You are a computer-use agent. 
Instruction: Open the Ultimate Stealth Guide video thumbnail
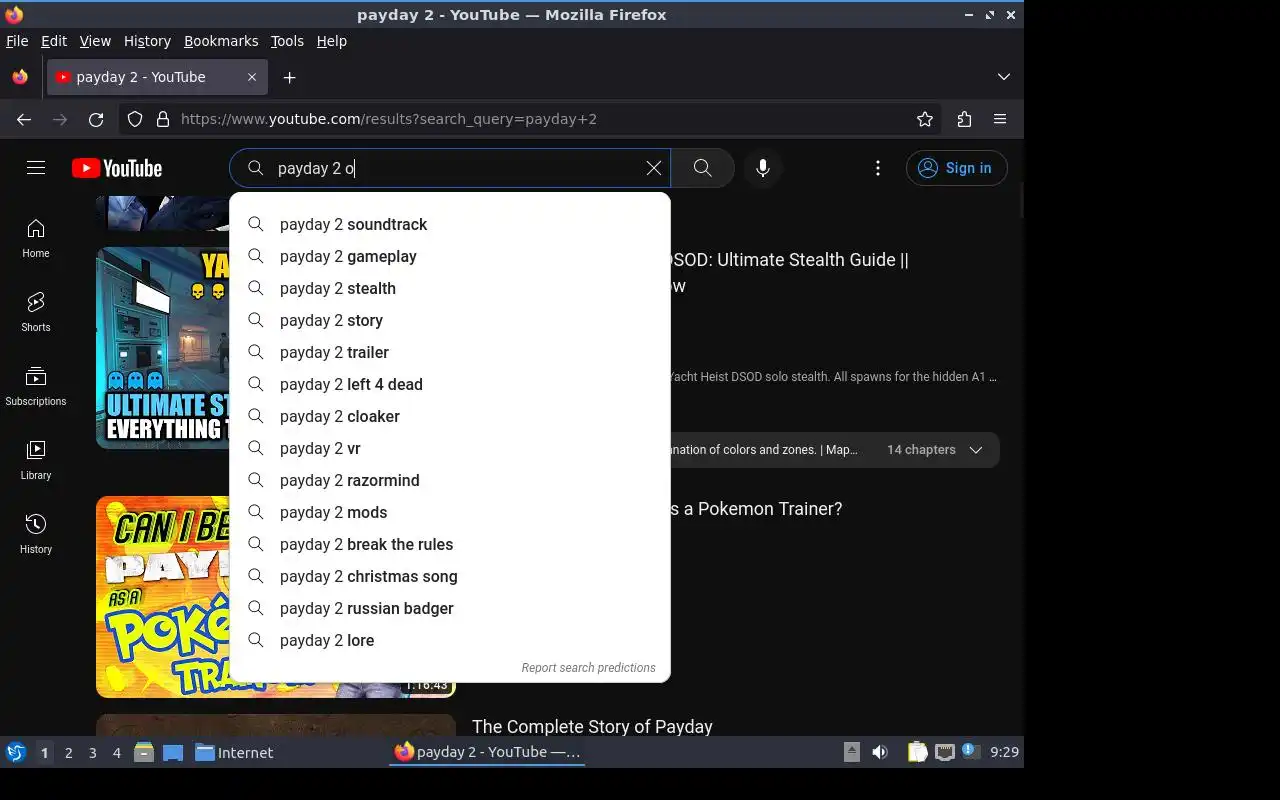click(x=163, y=348)
